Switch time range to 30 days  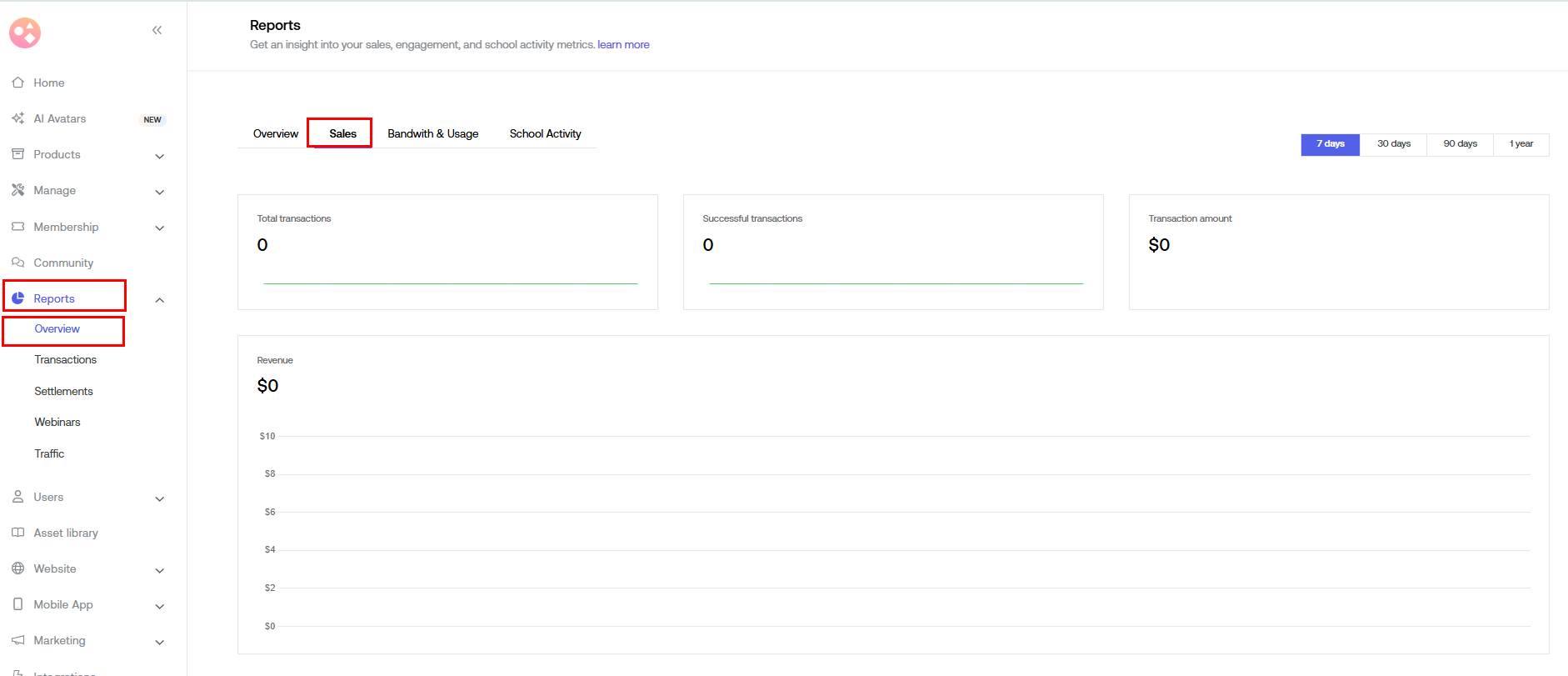click(x=1393, y=144)
